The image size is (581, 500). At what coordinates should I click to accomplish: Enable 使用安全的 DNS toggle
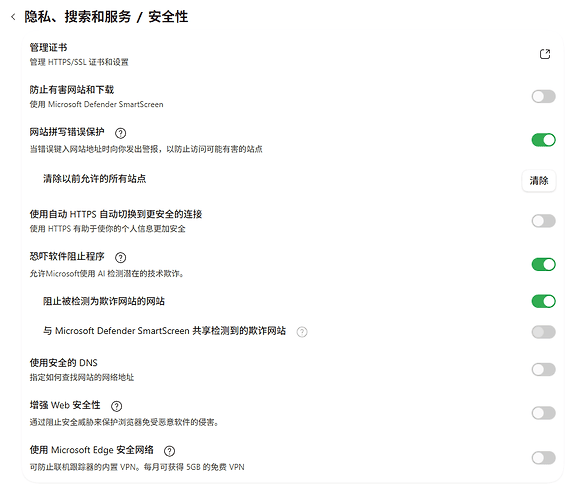point(544,370)
